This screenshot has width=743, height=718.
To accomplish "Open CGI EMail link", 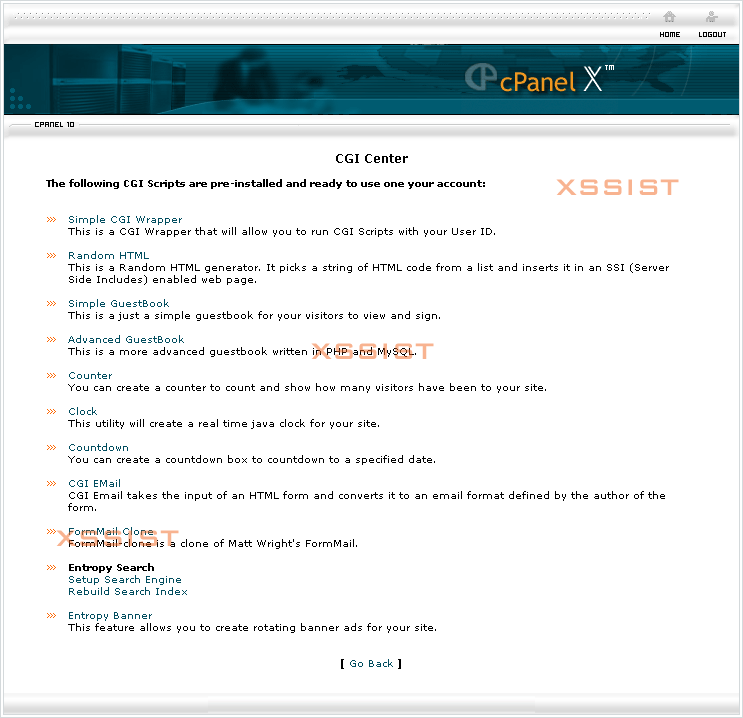I will [x=94, y=483].
